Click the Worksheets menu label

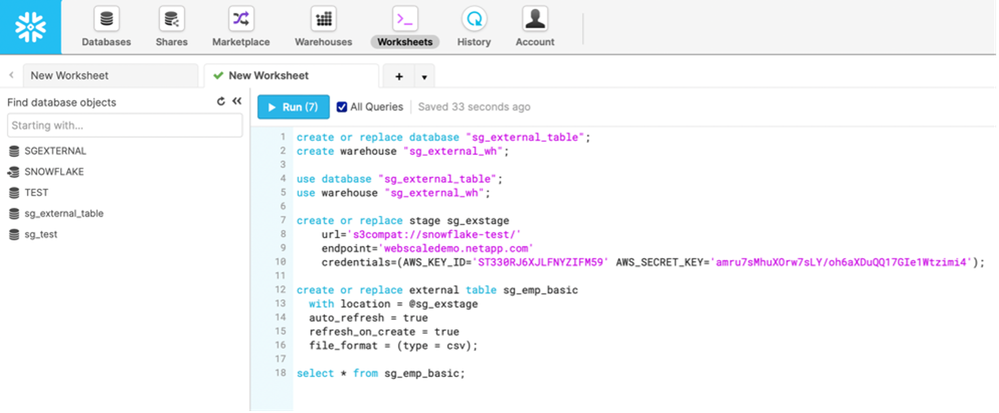point(405,42)
